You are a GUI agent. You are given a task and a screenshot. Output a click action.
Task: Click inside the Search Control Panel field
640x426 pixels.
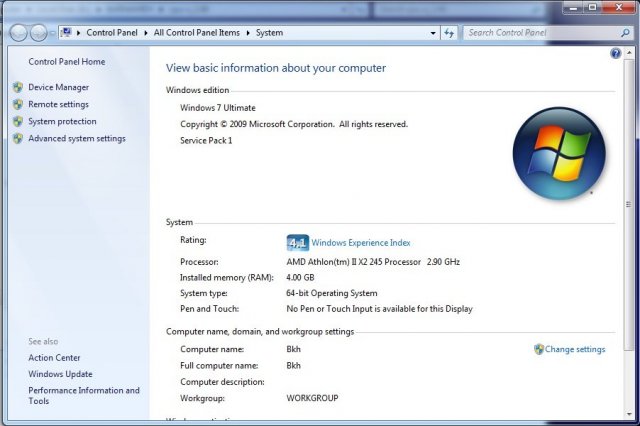pyautogui.click(x=540, y=33)
